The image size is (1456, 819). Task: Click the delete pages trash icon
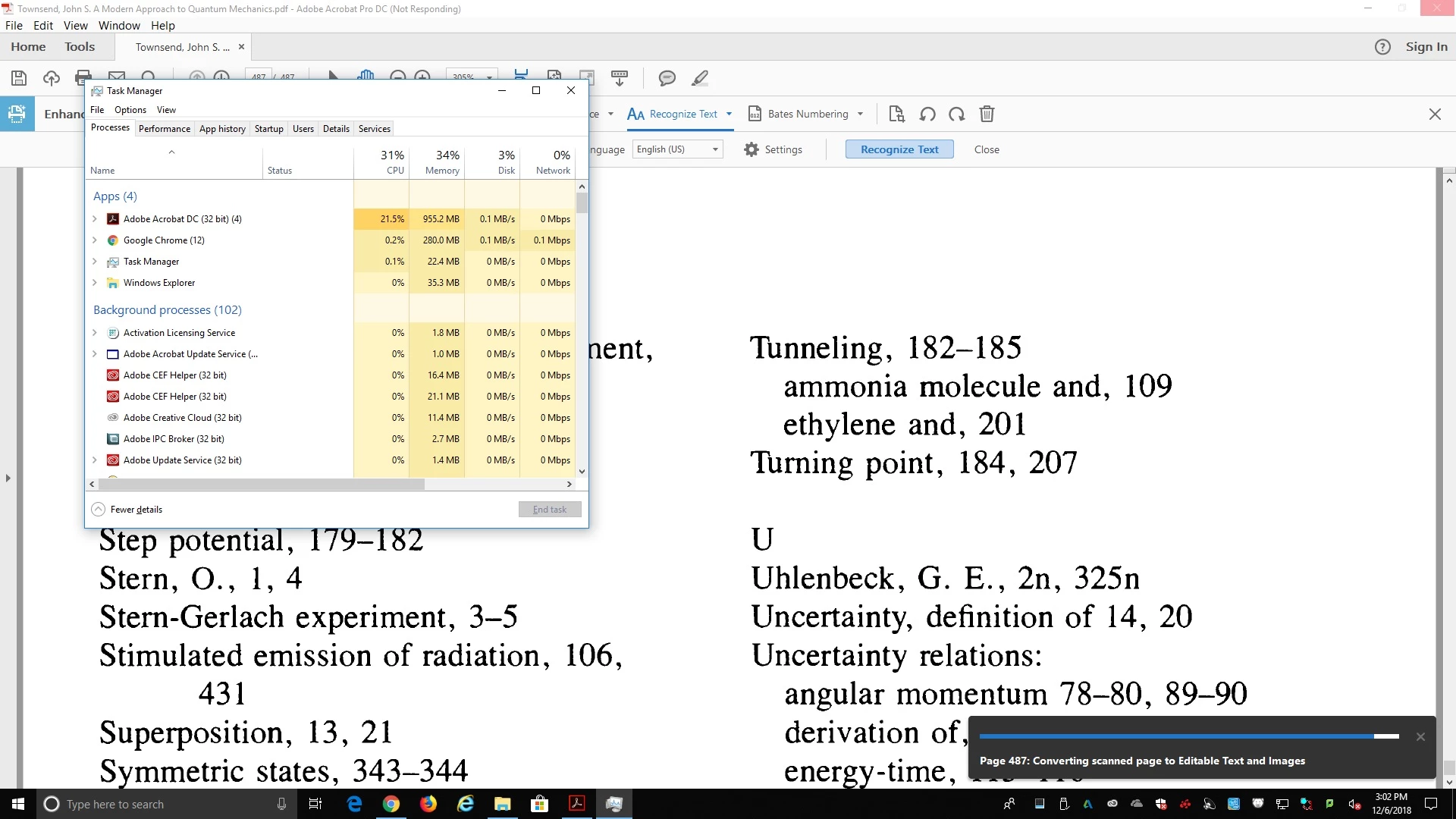point(987,114)
